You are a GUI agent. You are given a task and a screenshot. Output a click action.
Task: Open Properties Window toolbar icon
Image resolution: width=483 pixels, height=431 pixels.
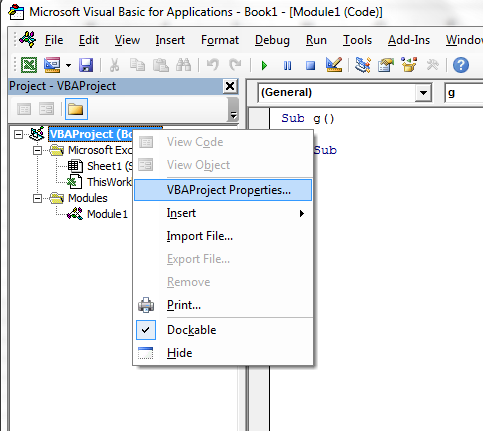tap(386, 65)
